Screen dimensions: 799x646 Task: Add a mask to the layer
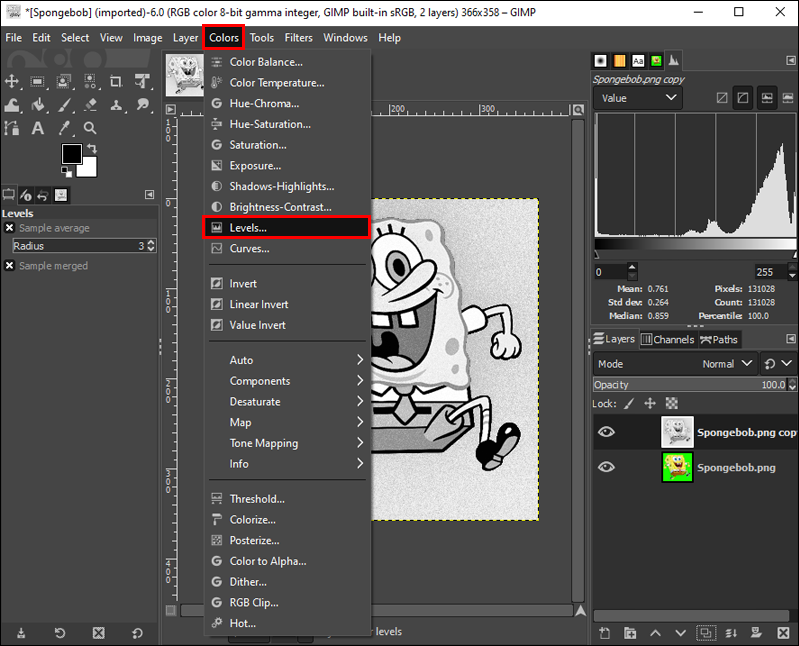[x=756, y=633]
